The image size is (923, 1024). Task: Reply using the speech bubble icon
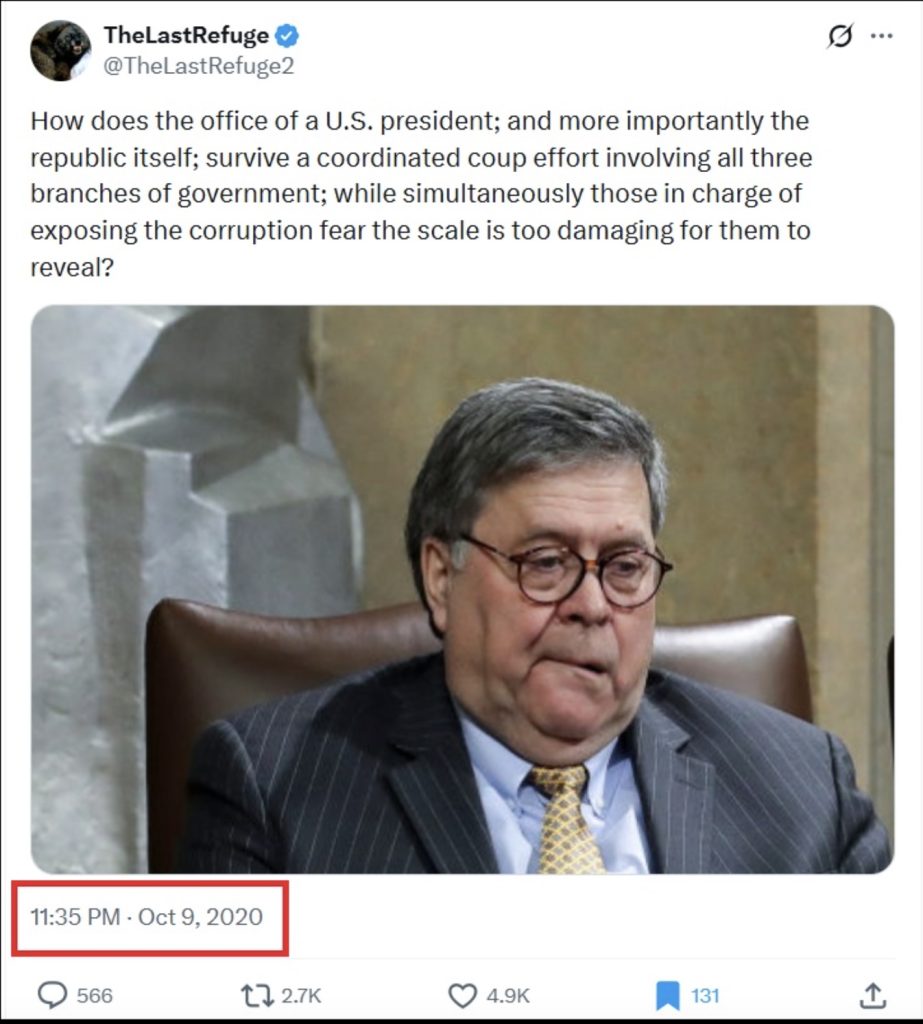[52, 995]
